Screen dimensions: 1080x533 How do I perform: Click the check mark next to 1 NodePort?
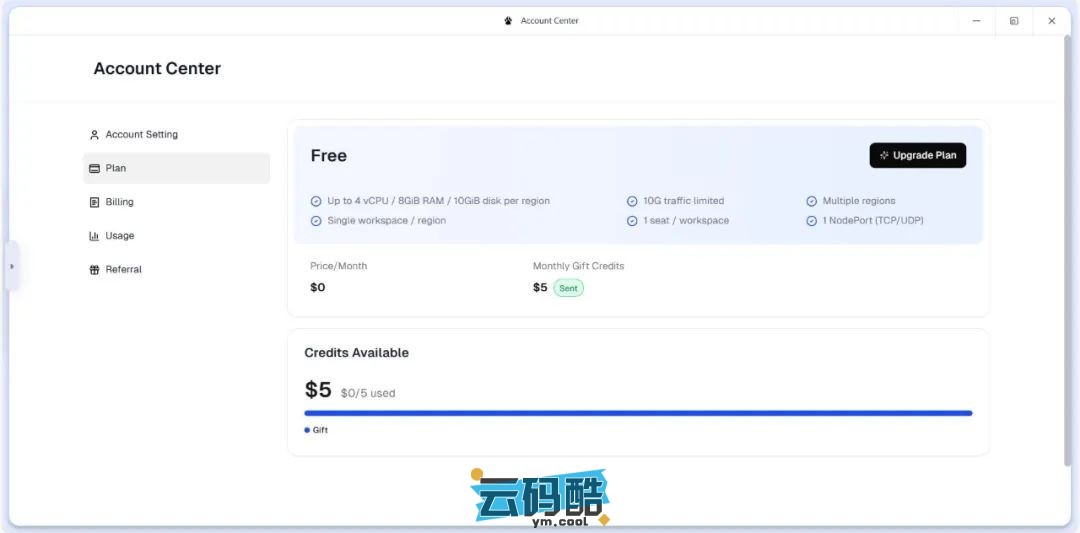[x=811, y=221]
